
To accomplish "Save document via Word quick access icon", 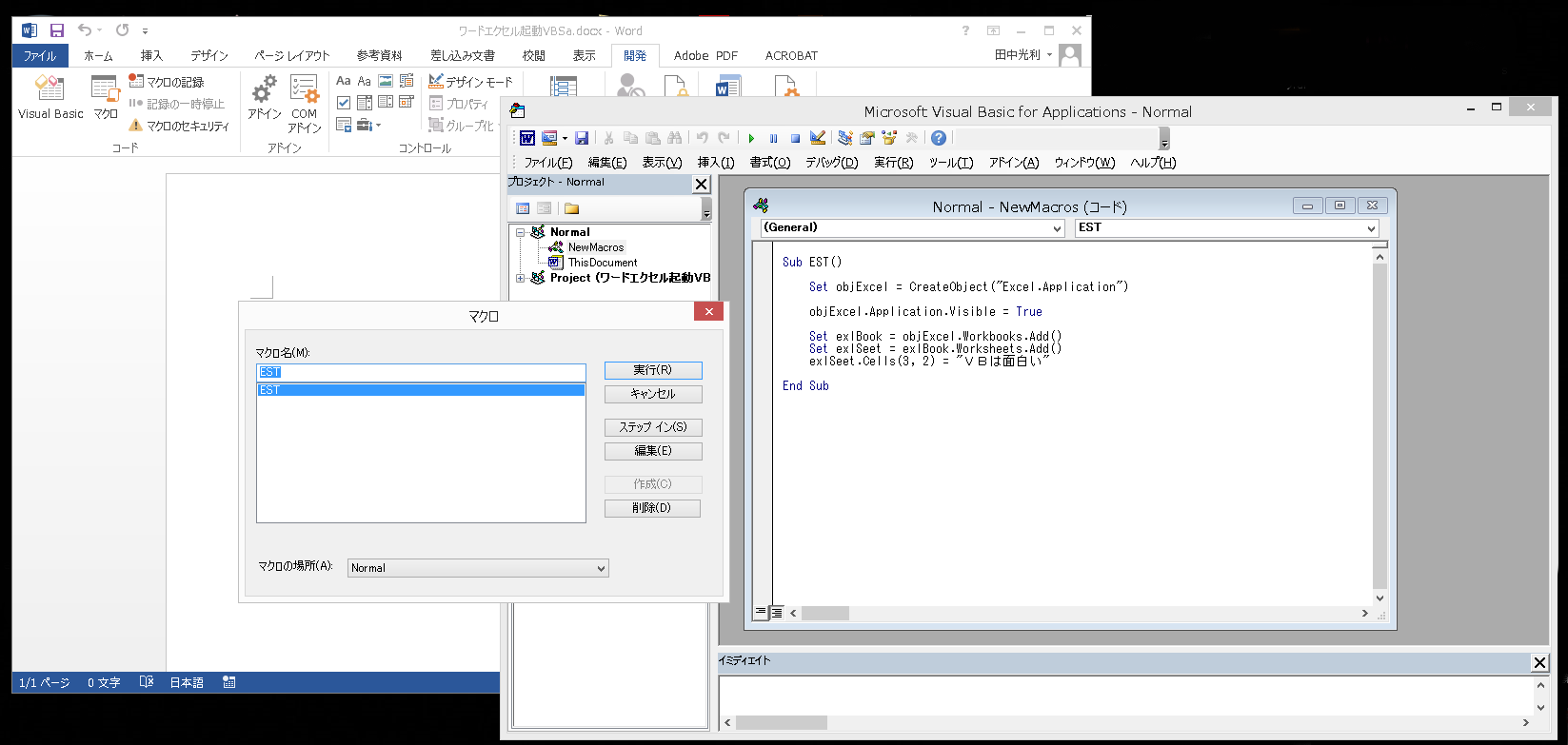I will (57, 30).
